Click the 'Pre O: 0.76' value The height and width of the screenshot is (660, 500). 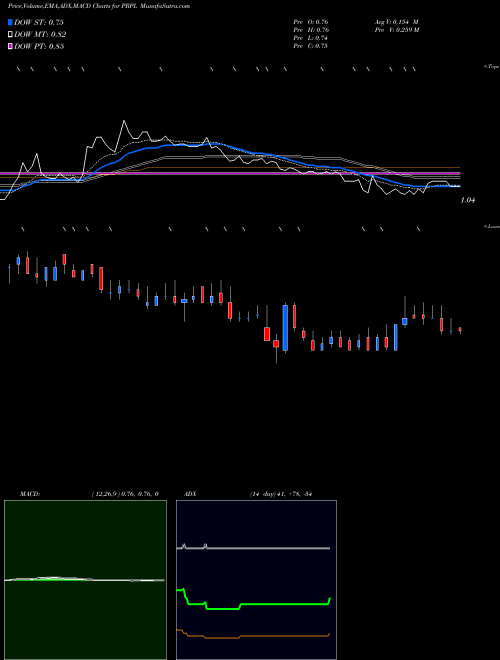pos(311,21)
